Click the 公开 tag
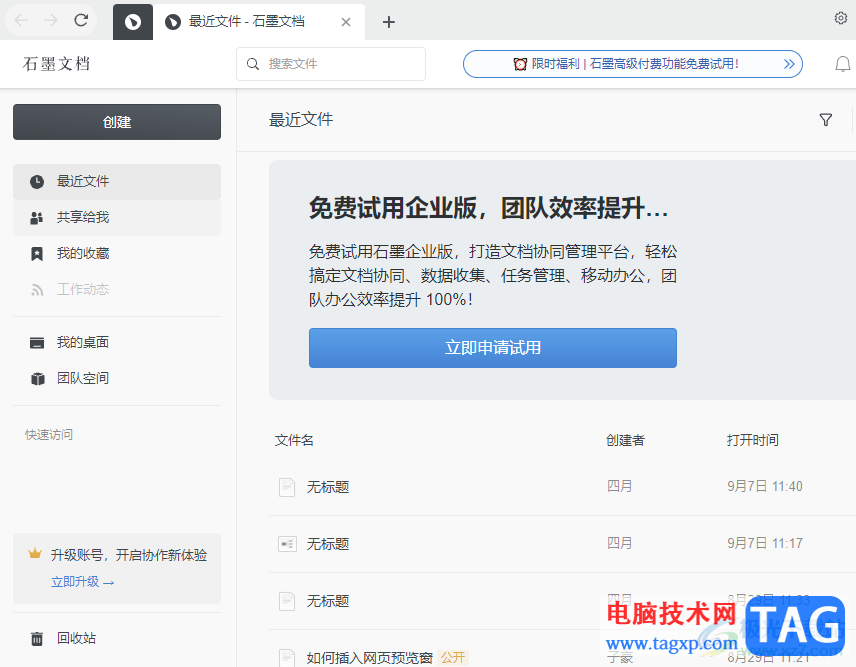This screenshot has width=856, height=667. coord(453,658)
